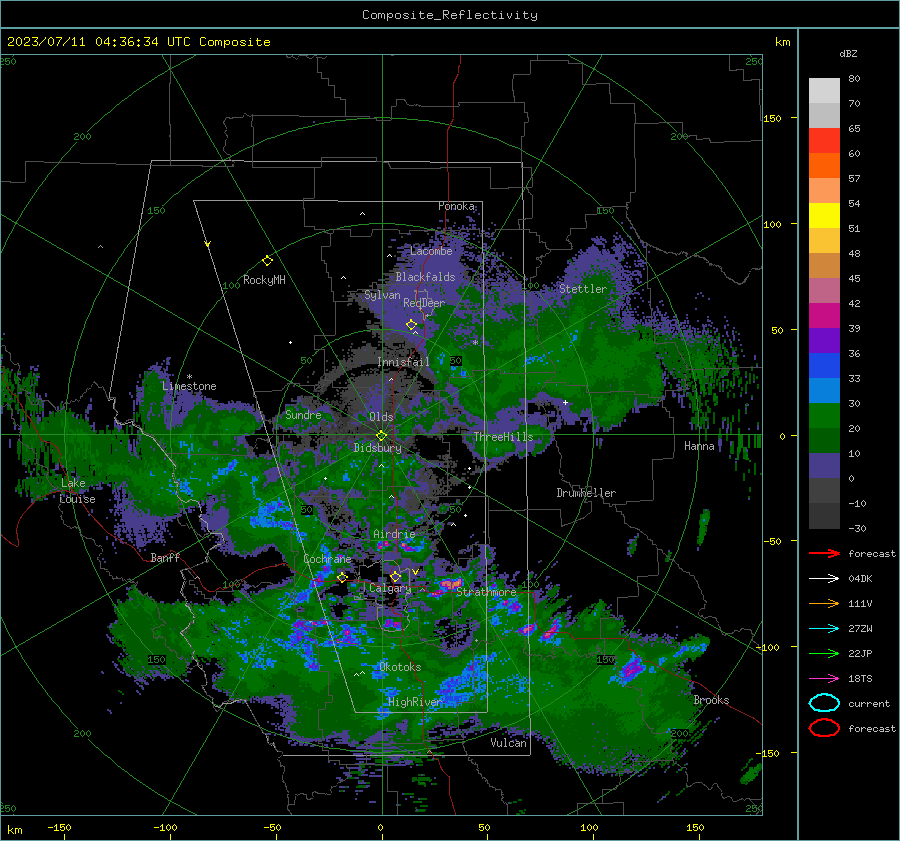Click the Strathmore city label

[x=486, y=592]
